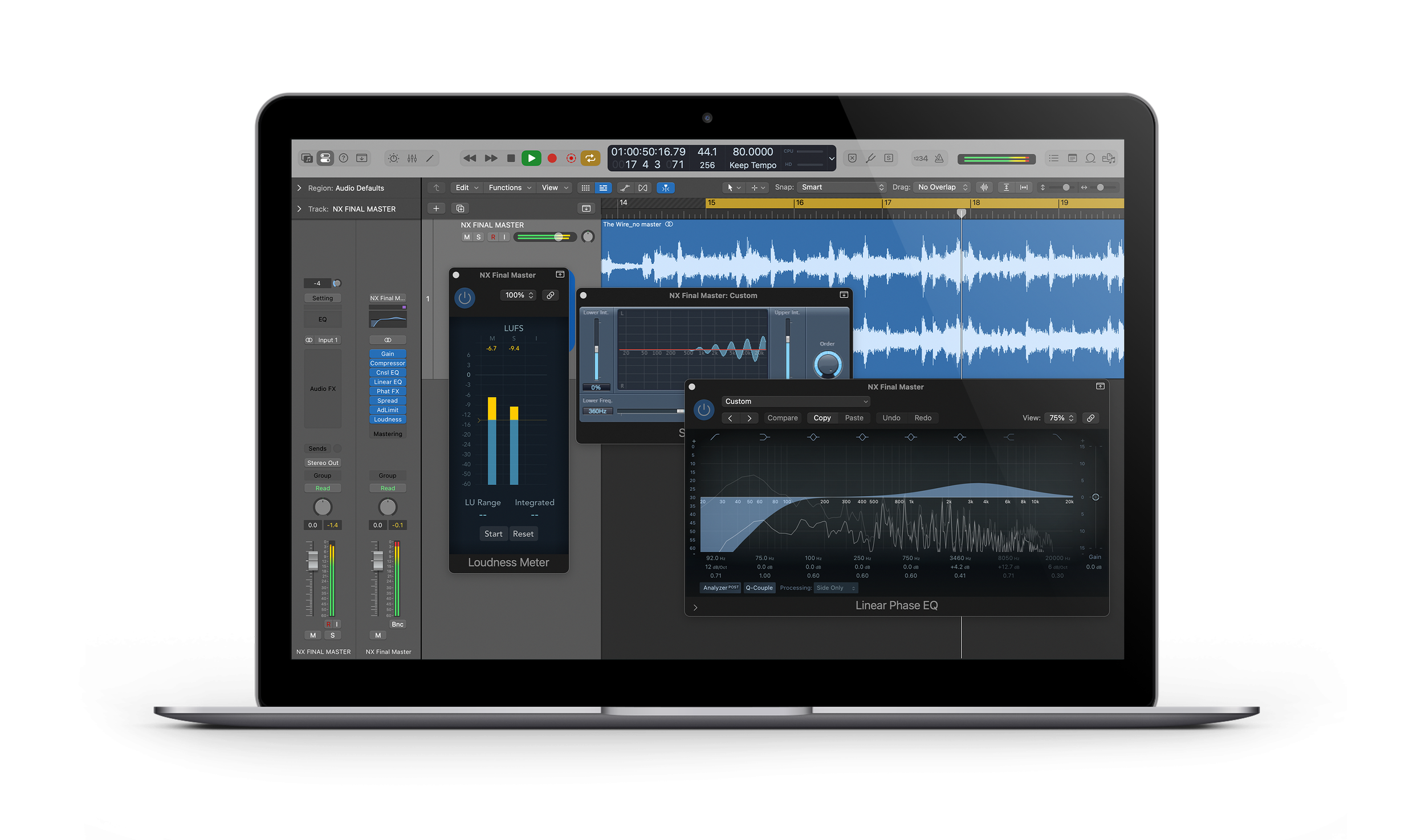
Task: Open Quick Help question mark icon
Action: pos(344,158)
